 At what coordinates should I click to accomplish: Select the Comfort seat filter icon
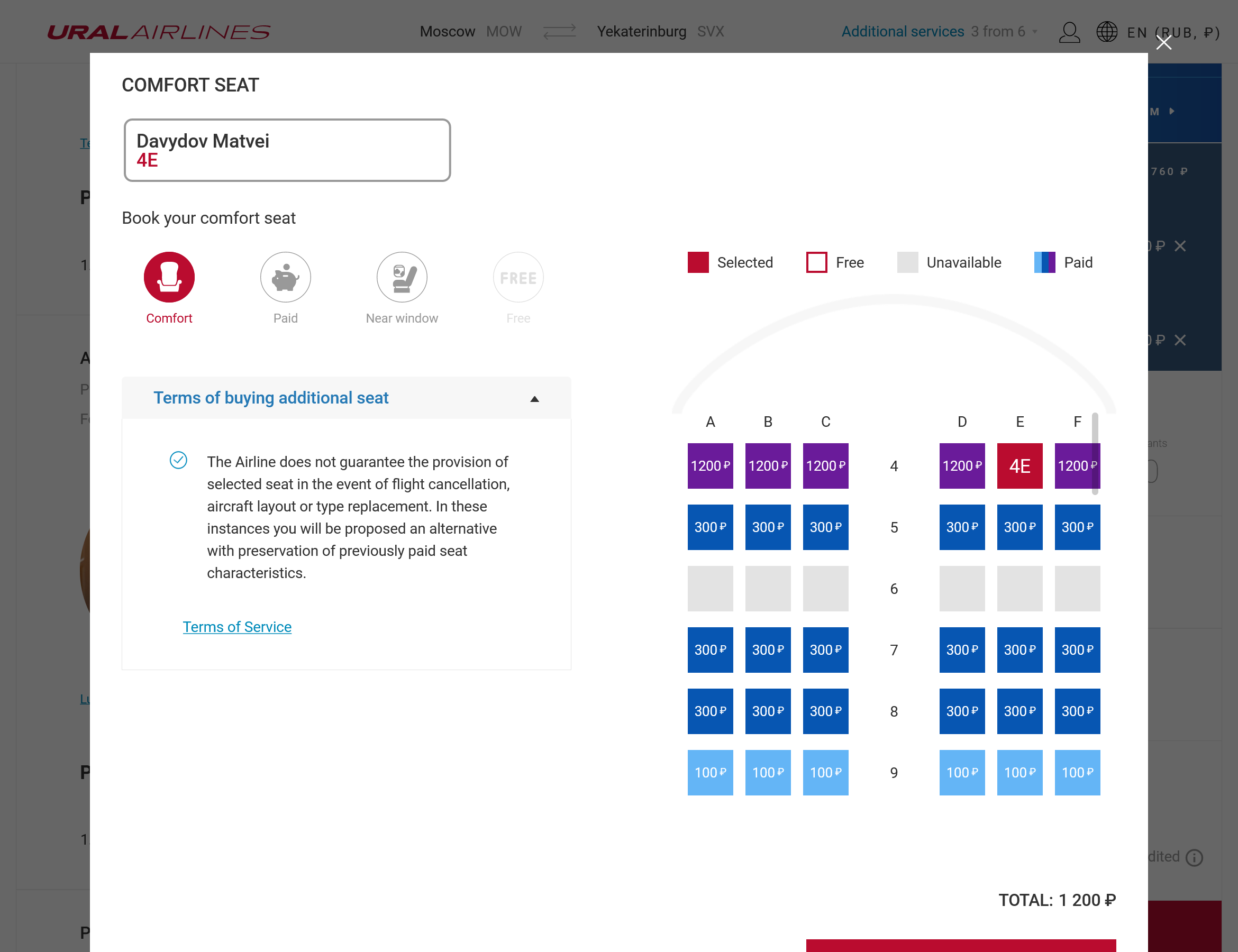pyautogui.click(x=168, y=277)
